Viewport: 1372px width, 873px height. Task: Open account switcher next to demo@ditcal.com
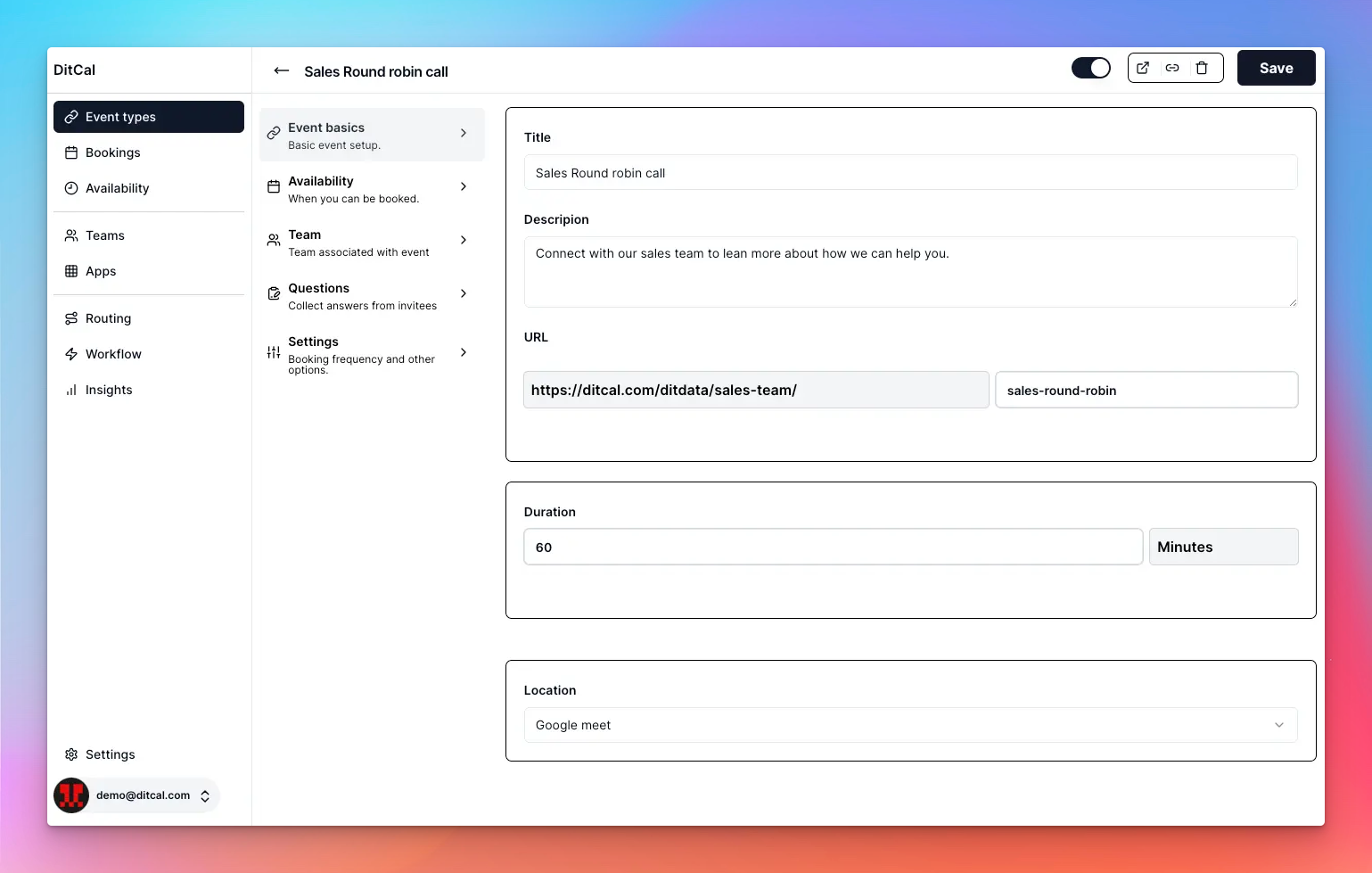(x=205, y=796)
